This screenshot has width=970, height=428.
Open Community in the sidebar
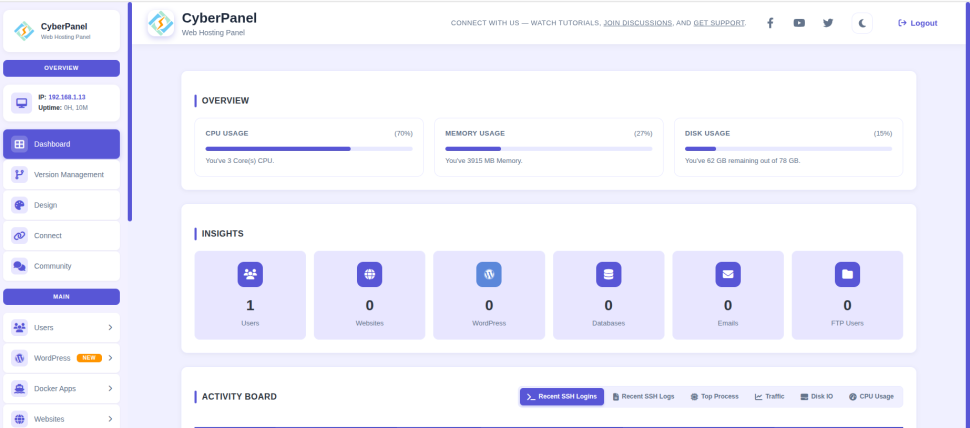tap(61, 266)
